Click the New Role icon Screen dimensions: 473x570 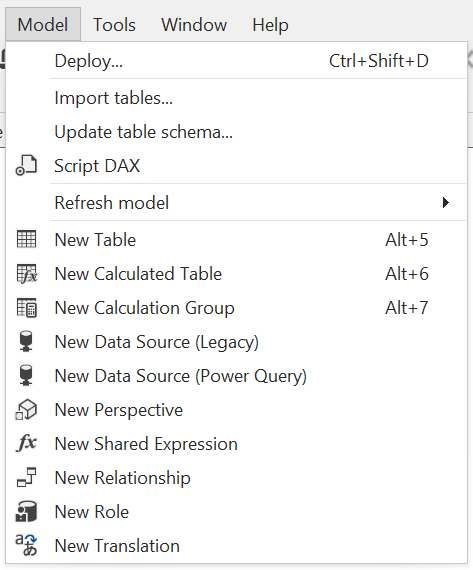pos(26,511)
